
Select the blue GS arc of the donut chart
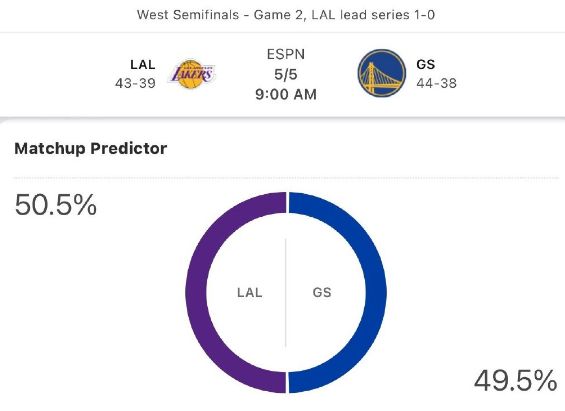376,292
